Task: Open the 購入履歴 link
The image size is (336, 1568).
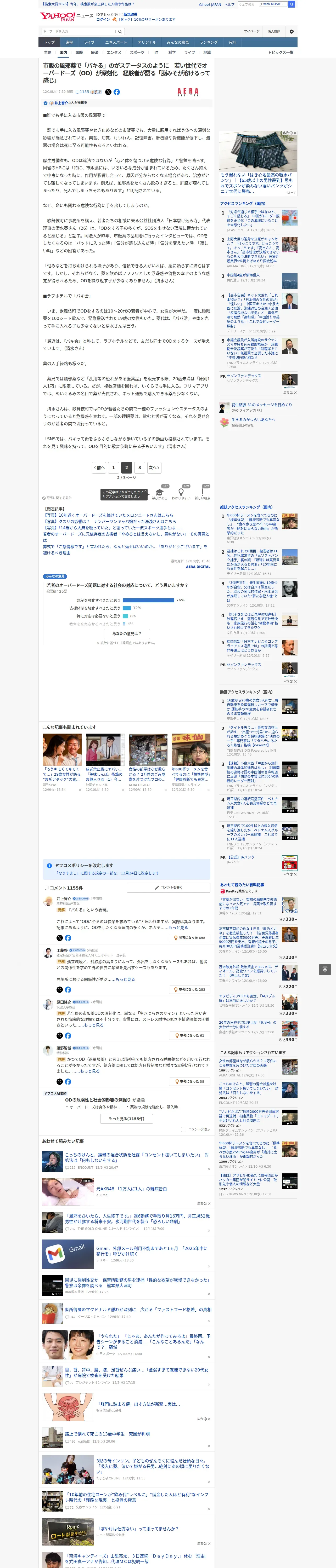Action: pyautogui.click(x=274, y=32)
